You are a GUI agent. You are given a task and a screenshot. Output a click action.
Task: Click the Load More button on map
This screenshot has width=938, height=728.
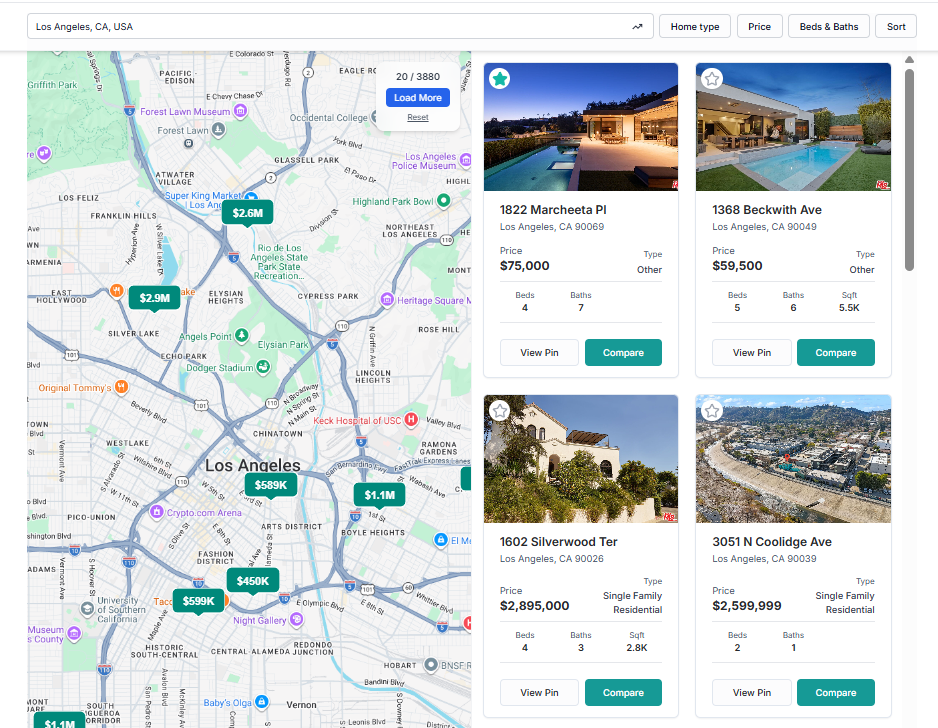click(x=418, y=98)
